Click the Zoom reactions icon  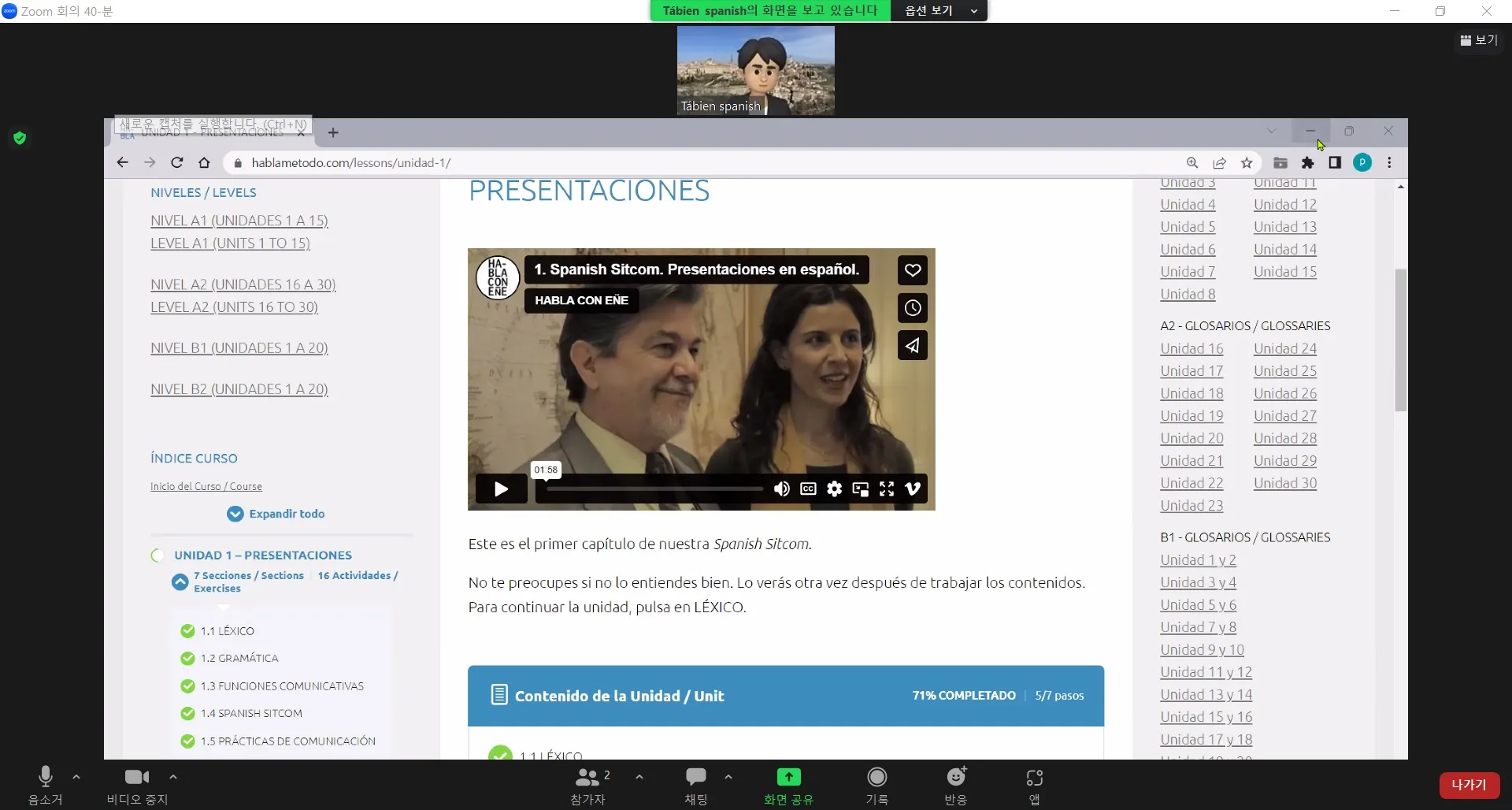(x=955, y=785)
